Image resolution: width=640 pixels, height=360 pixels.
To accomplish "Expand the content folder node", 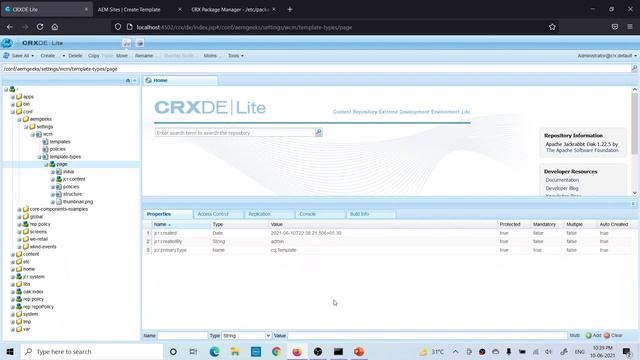I will [13, 254].
